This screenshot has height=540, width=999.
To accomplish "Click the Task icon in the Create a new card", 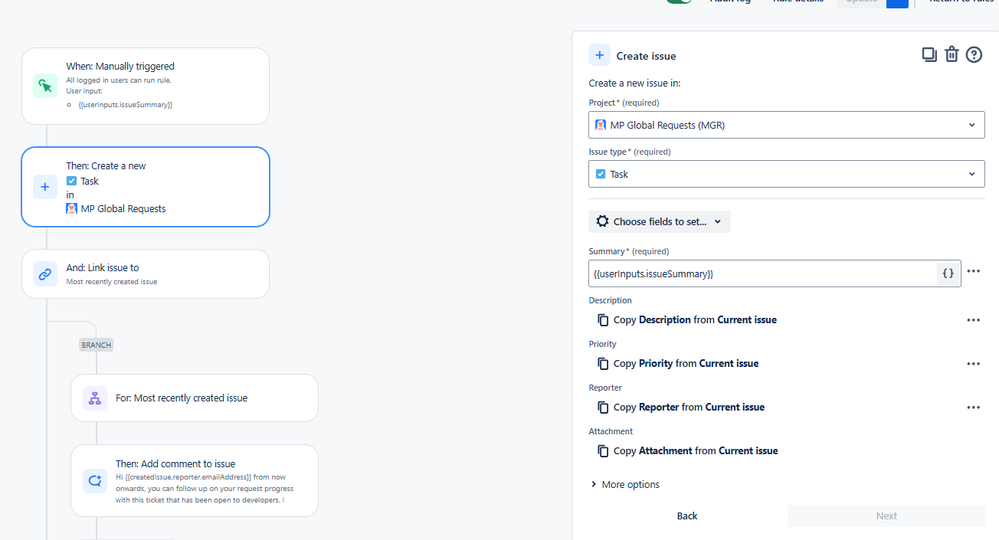I will pos(71,181).
